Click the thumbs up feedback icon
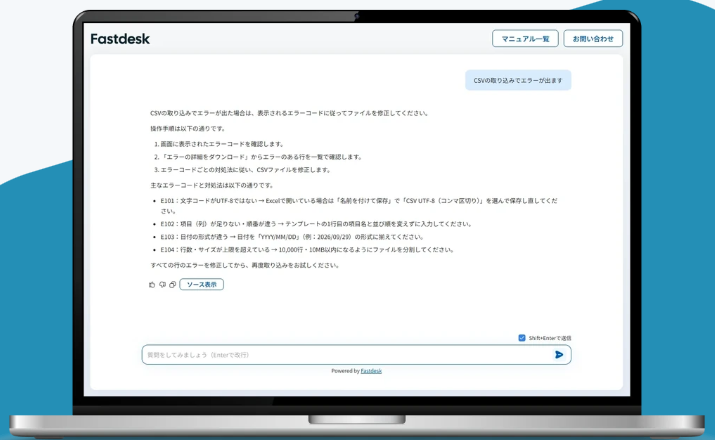This screenshot has height=440, width=715. tap(152, 285)
